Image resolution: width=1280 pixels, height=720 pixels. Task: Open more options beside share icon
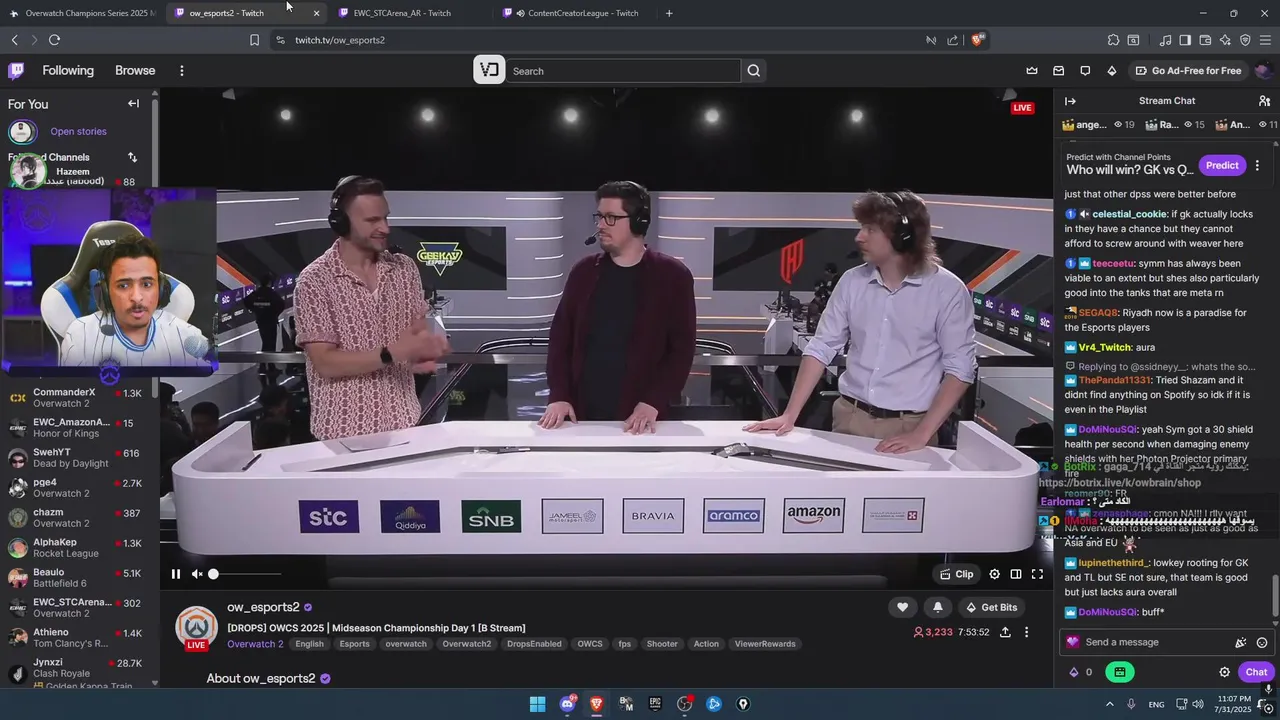pos(1026,632)
